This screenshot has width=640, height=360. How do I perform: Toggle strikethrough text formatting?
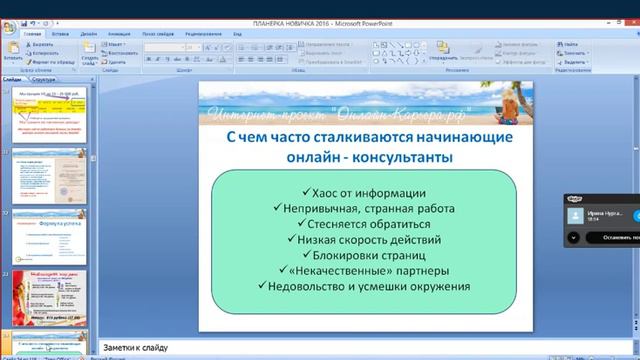177,60
